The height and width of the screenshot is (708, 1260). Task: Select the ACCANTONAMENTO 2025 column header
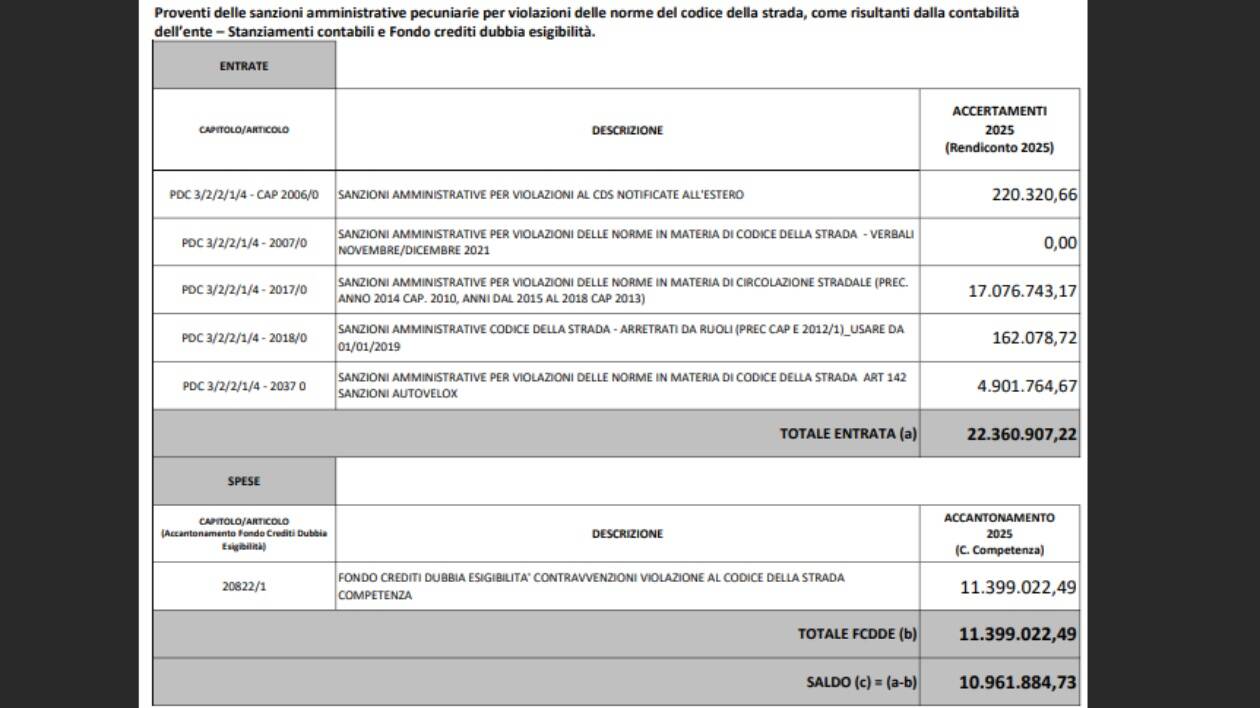point(999,534)
